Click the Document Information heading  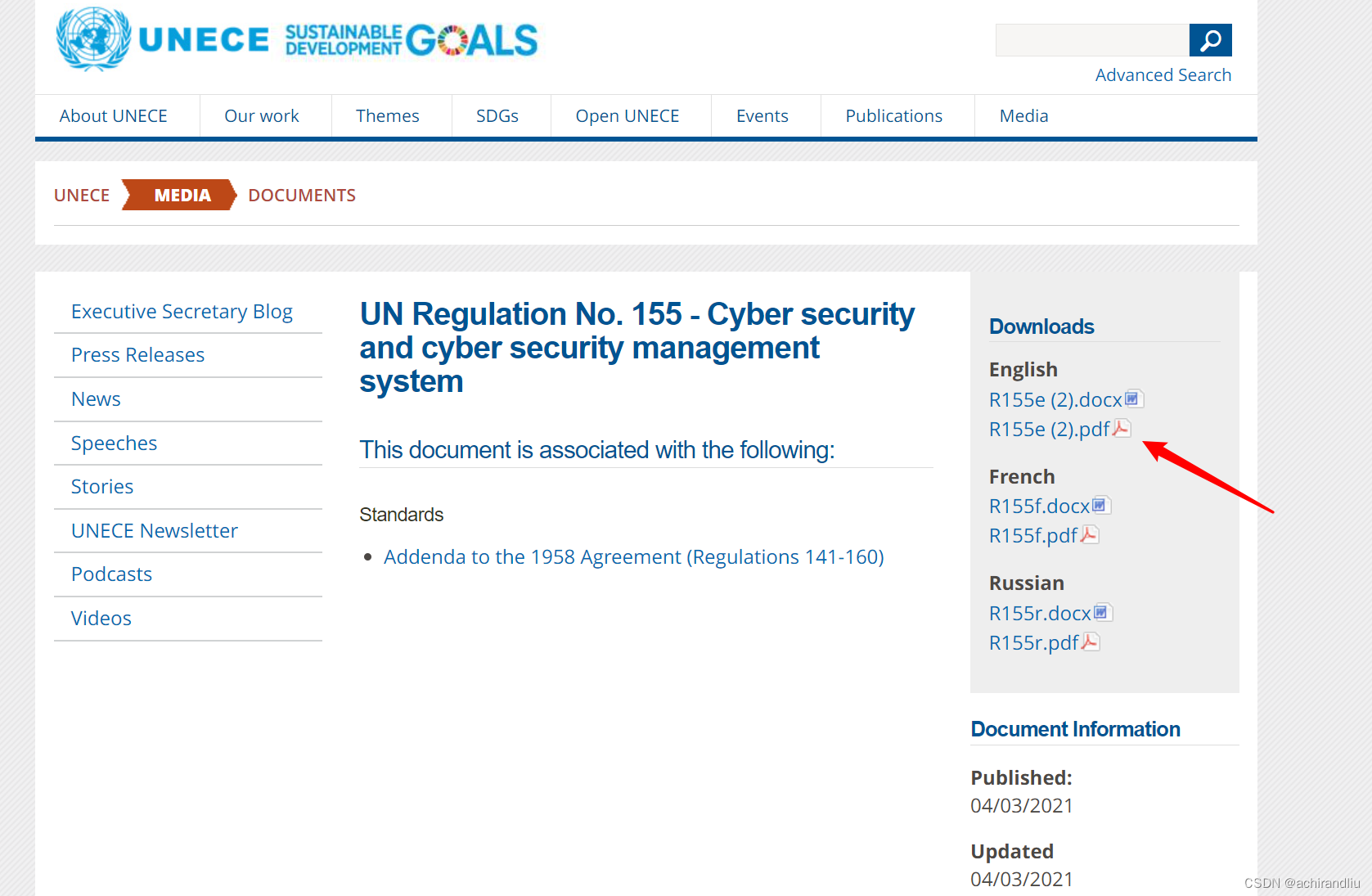tap(1075, 729)
